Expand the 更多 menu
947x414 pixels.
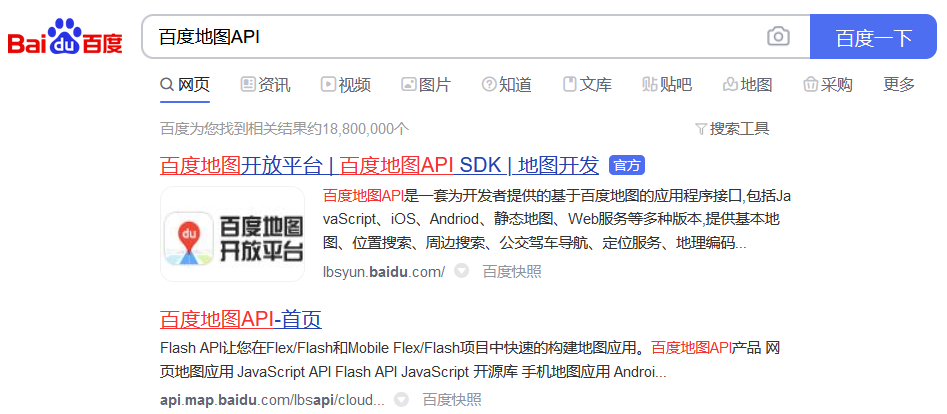coord(899,85)
